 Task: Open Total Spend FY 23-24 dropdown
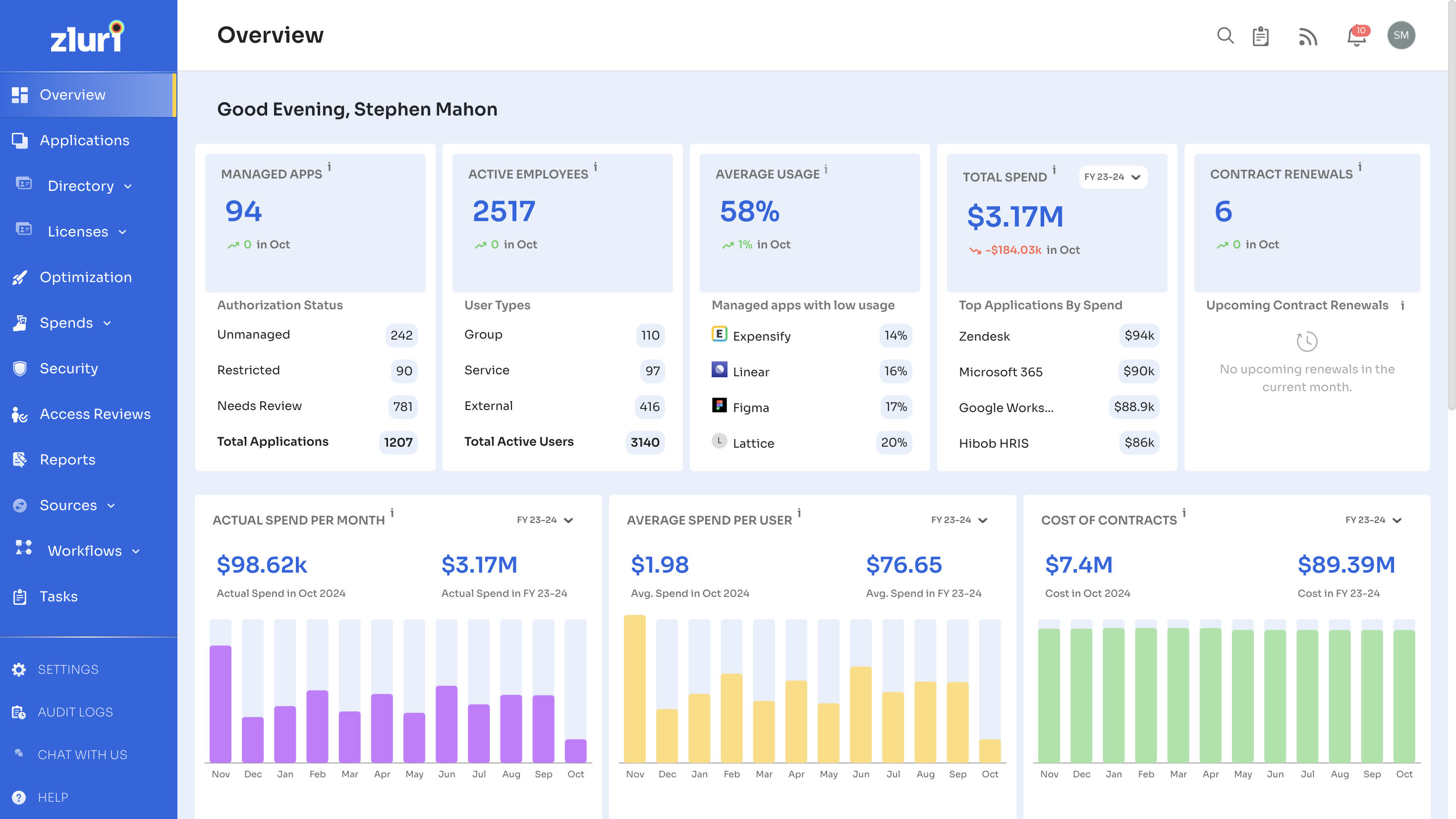pos(1113,177)
